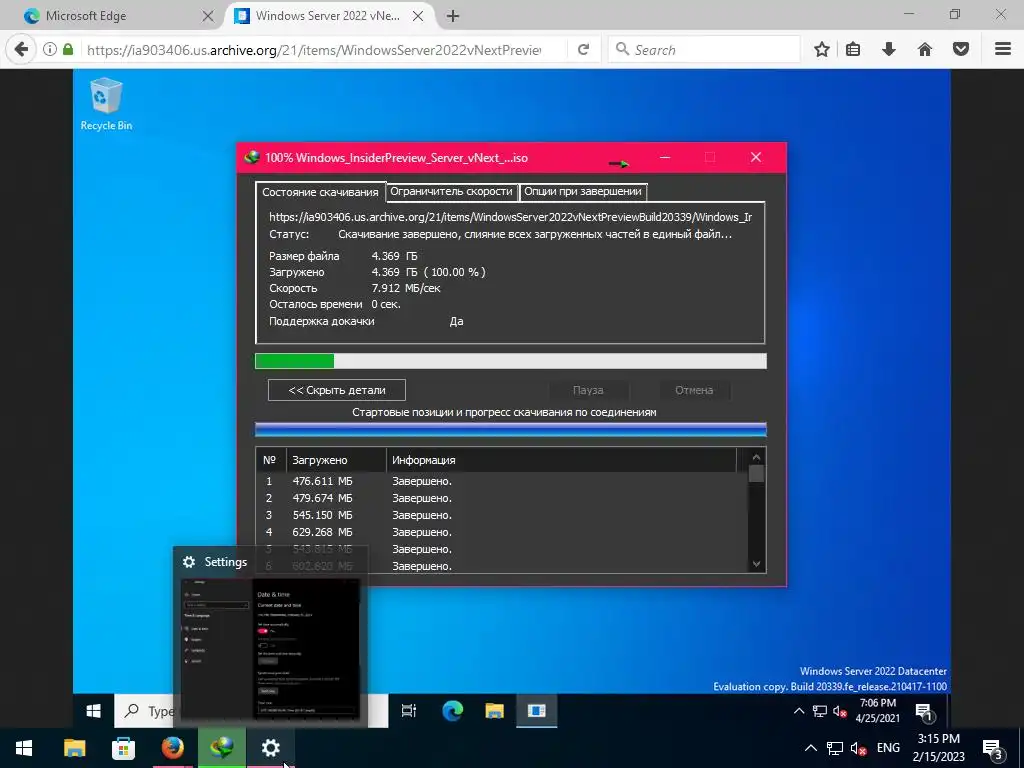This screenshot has width=1024, height=768.
Task: Select connection row 545.150 МБ
Action: click(x=502, y=515)
